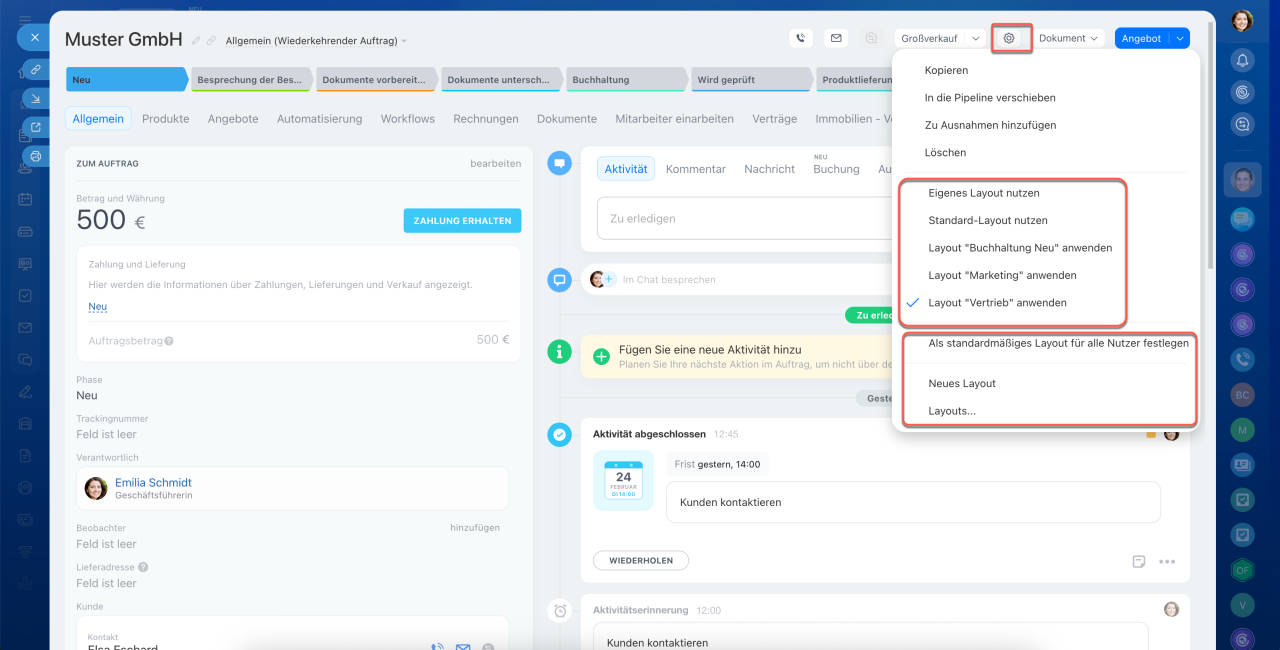Expand the arrow next to Angebot button
This screenshot has width=1280, height=650.
tap(1180, 38)
